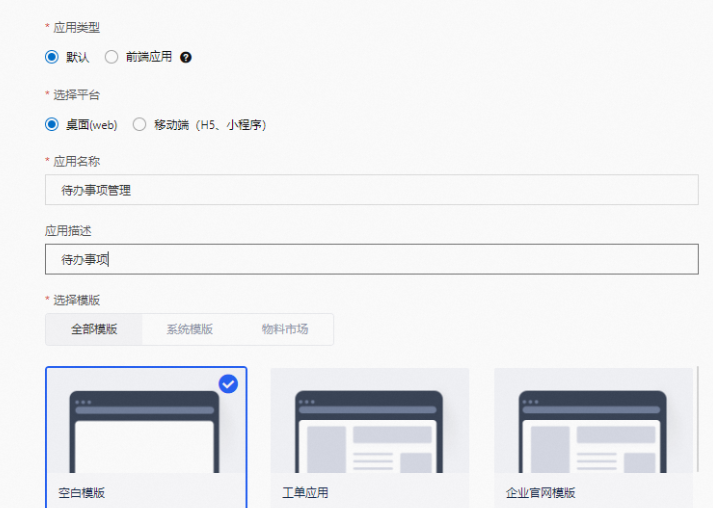Viewport: 713px width, 508px height.
Task: Click the 选择平台 field label
Action: coord(76,95)
